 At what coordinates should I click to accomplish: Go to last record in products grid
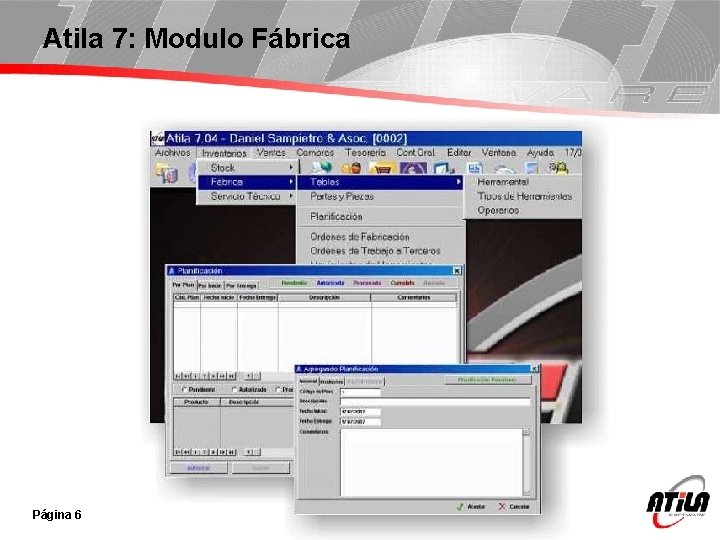coord(231,452)
